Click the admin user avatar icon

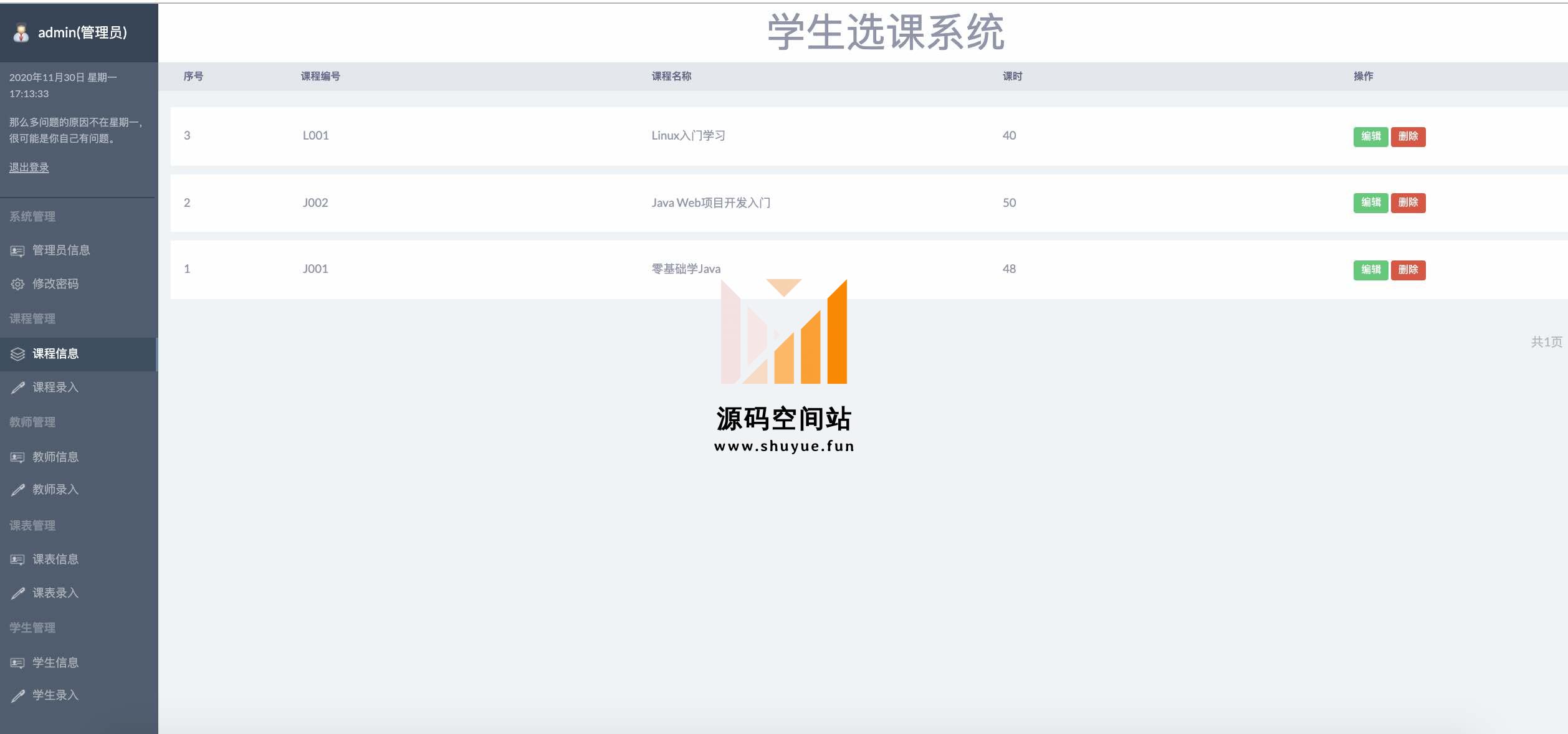click(21, 32)
